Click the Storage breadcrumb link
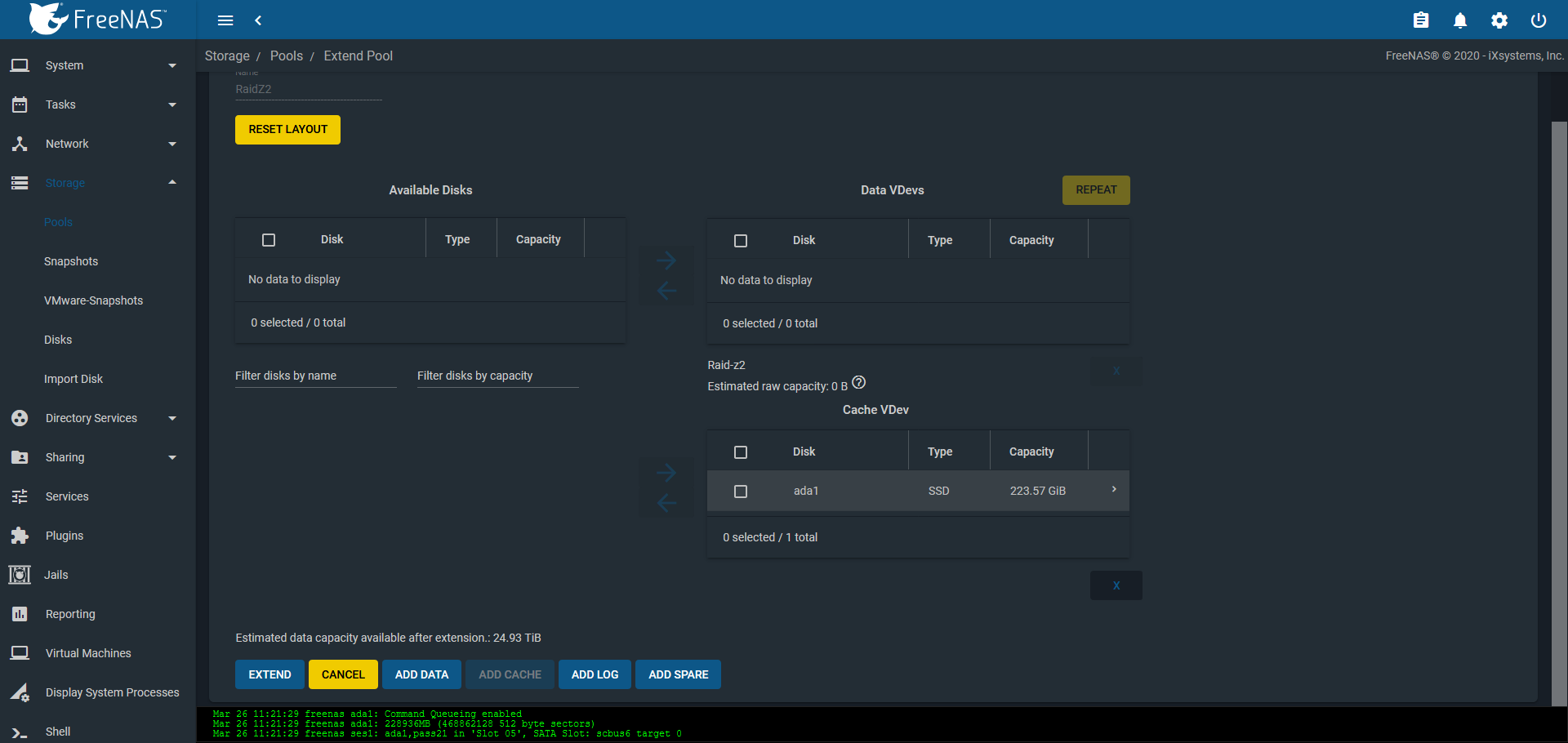Viewport: 1568px width, 743px height. tap(227, 56)
